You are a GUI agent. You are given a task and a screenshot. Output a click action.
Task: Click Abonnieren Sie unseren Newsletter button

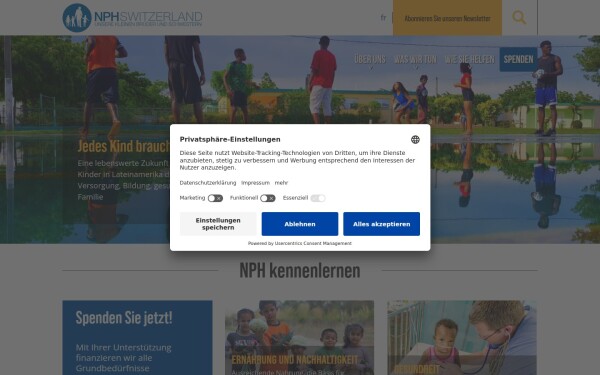point(447,18)
